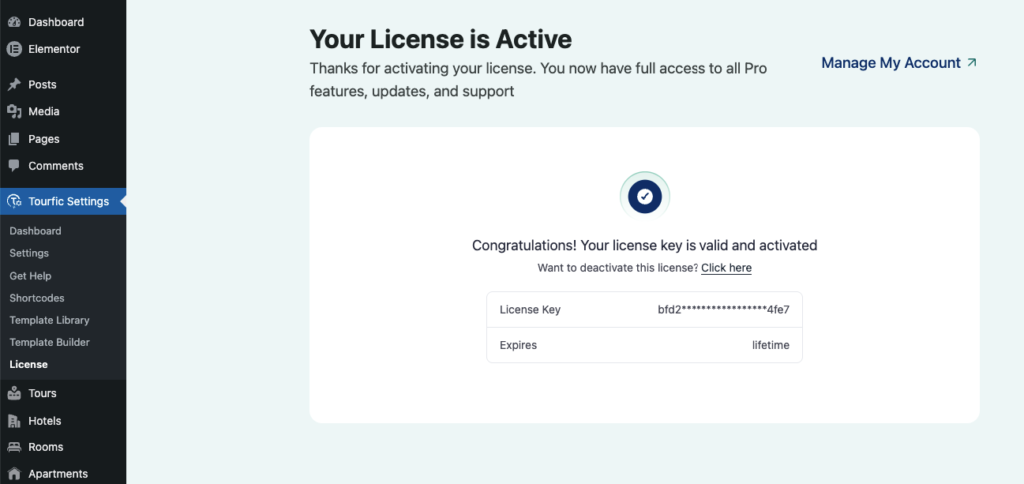Open the Template Builder submenu item
1024x484 pixels.
point(49,342)
